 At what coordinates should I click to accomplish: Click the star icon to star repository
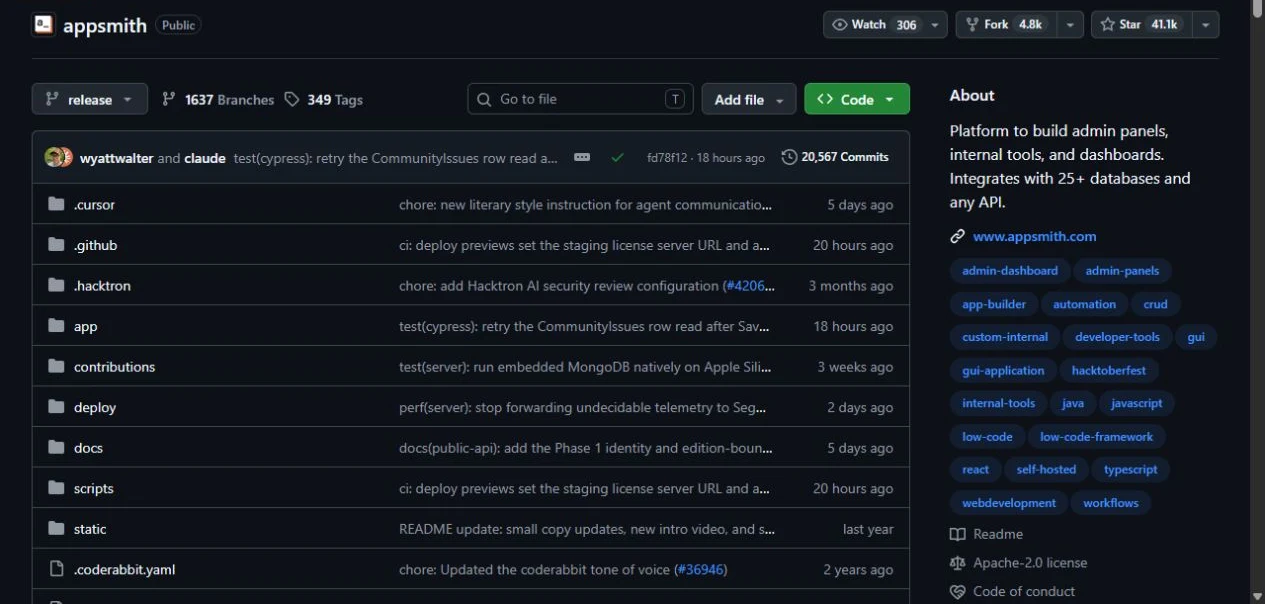pyautogui.click(x=1107, y=25)
